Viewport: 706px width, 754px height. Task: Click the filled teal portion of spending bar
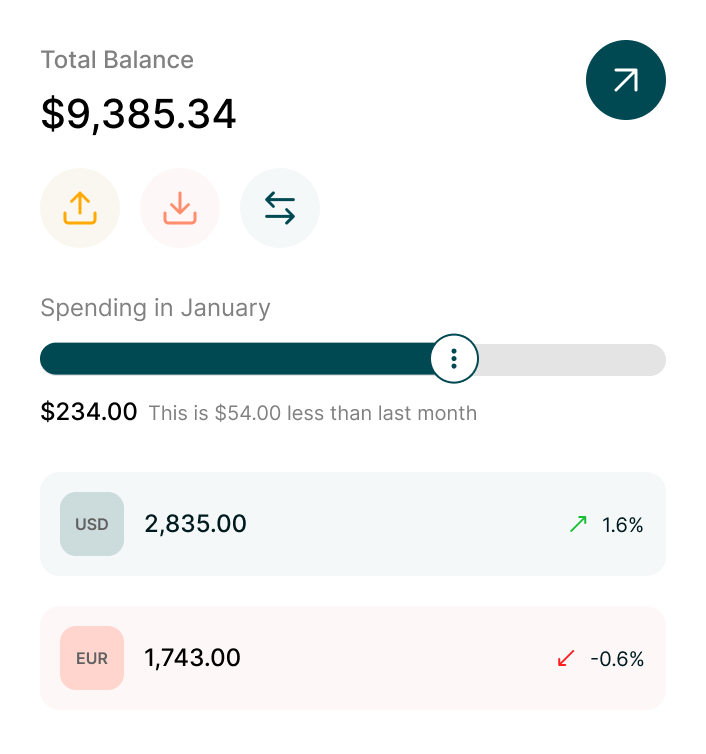230,359
